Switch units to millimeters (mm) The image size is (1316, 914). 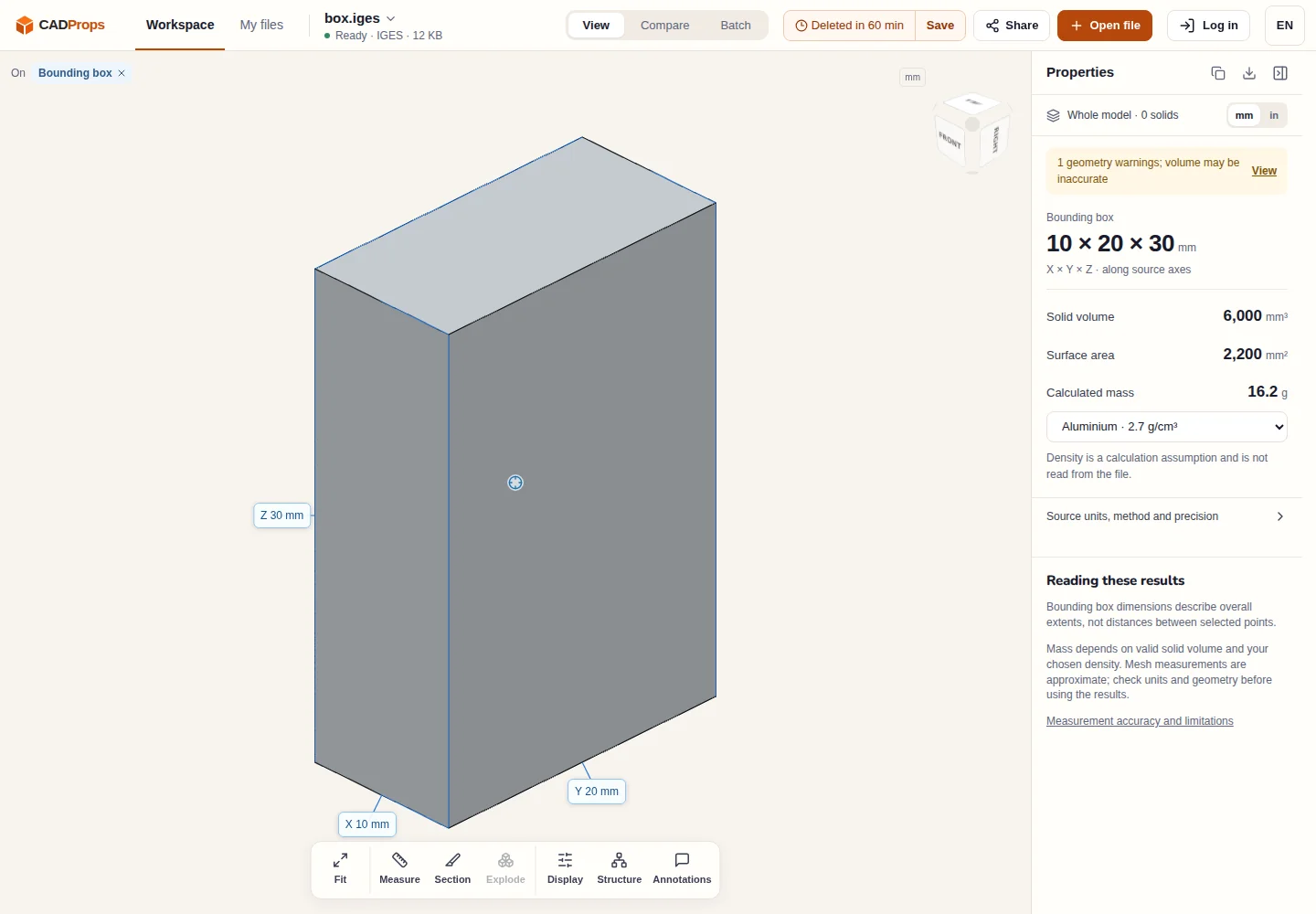1244,115
